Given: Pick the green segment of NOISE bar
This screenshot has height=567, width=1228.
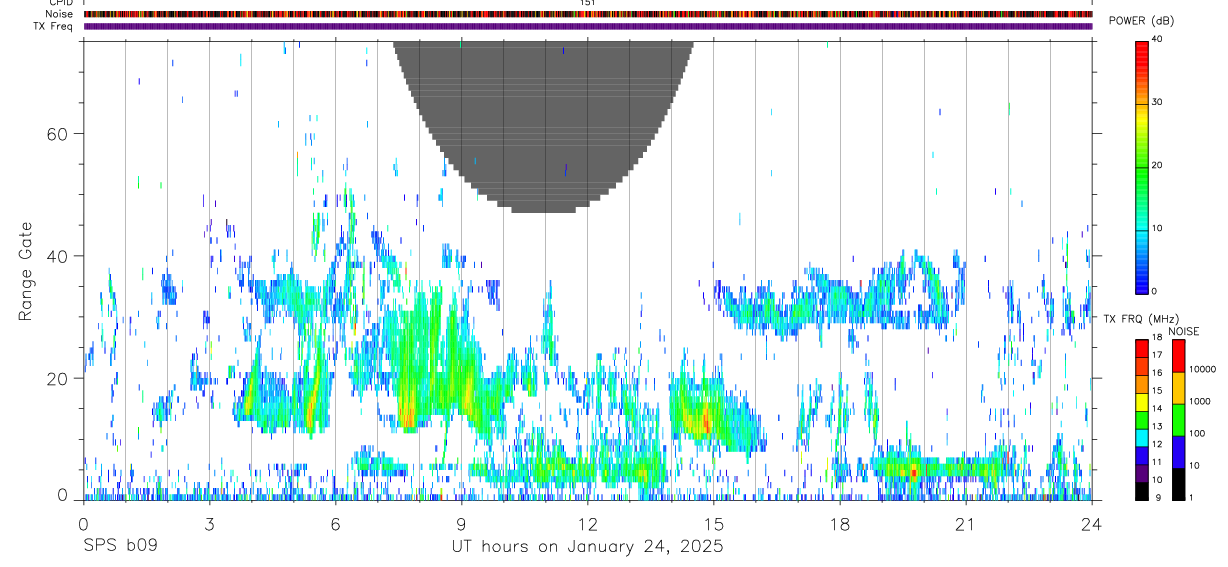Looking at the screenshot, I should 1178,420.
